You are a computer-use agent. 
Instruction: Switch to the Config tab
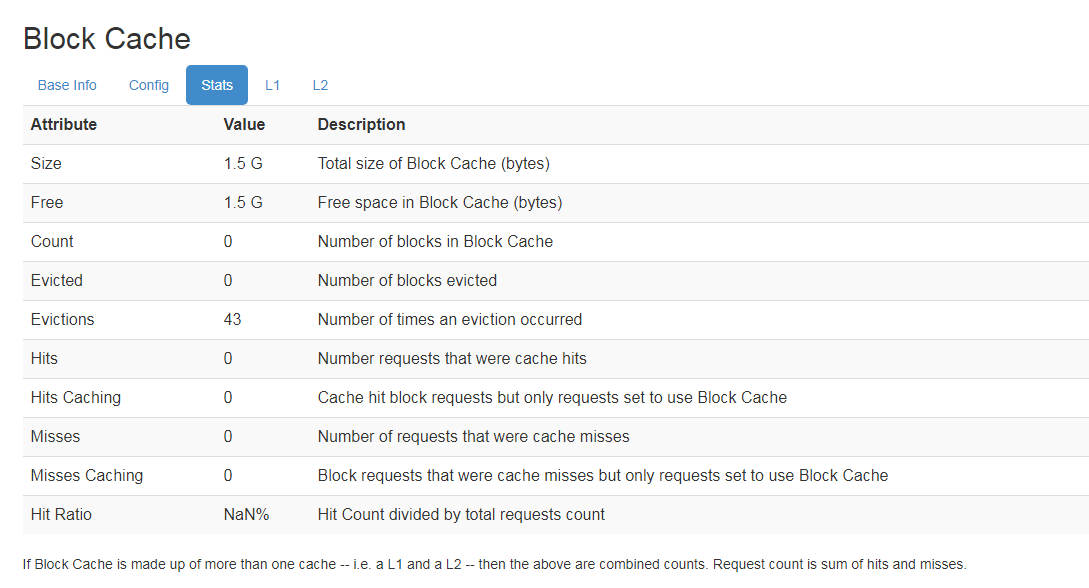149,85
